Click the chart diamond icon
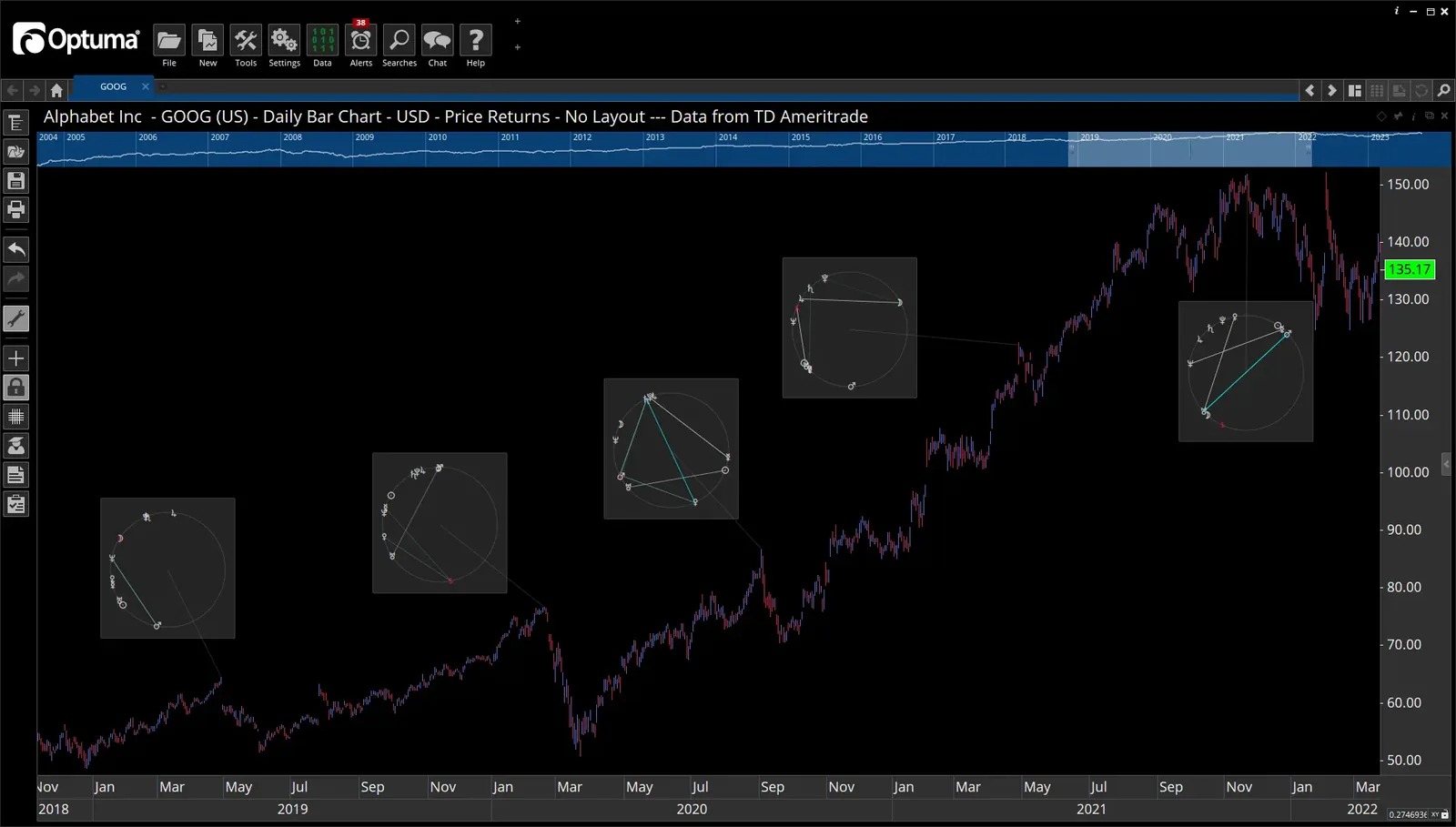1456x827 pixels. coord(1381,116)
